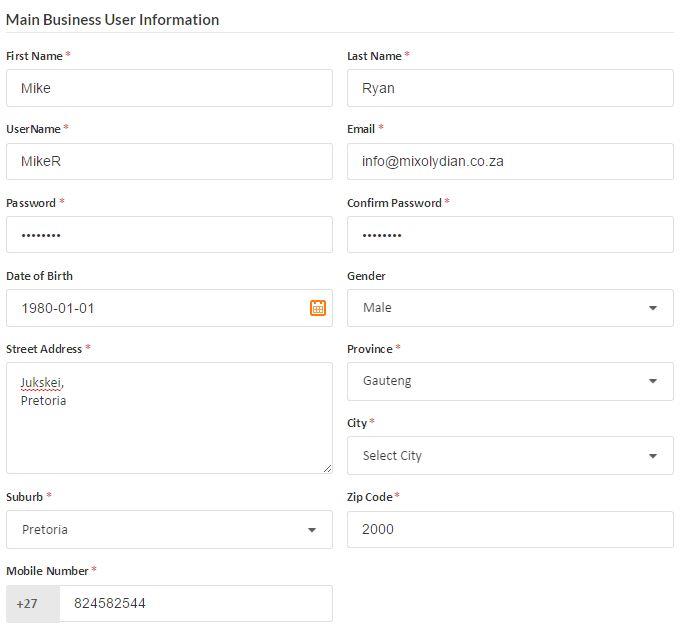684x628 pixels.
Task: Click the Street Address resize handle
Action: (326, 467)
